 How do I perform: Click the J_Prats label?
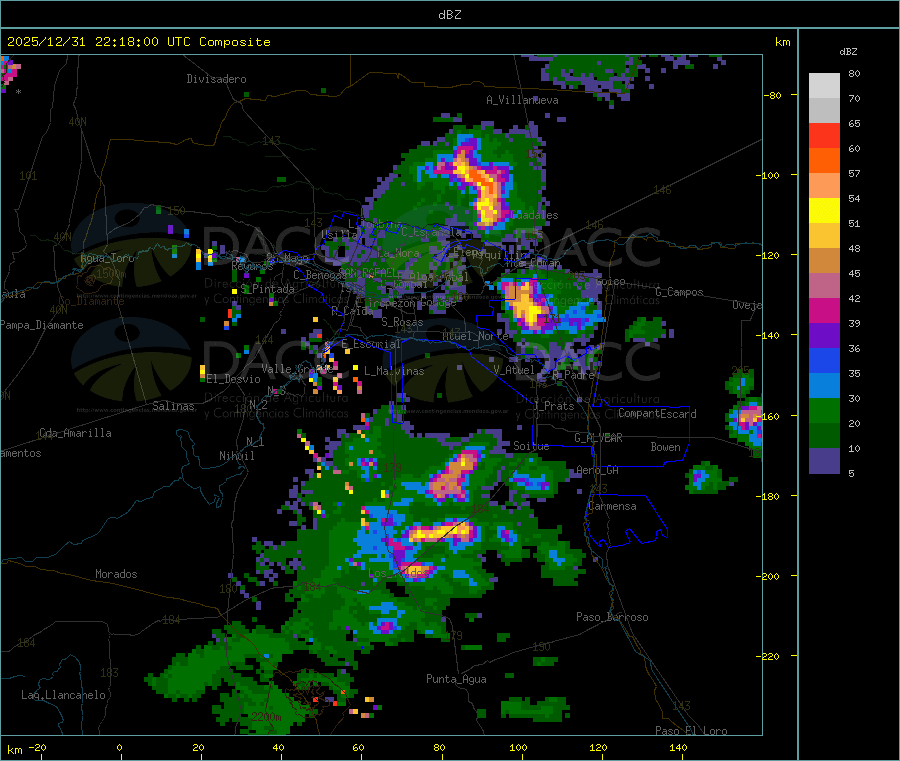[554, 406]
